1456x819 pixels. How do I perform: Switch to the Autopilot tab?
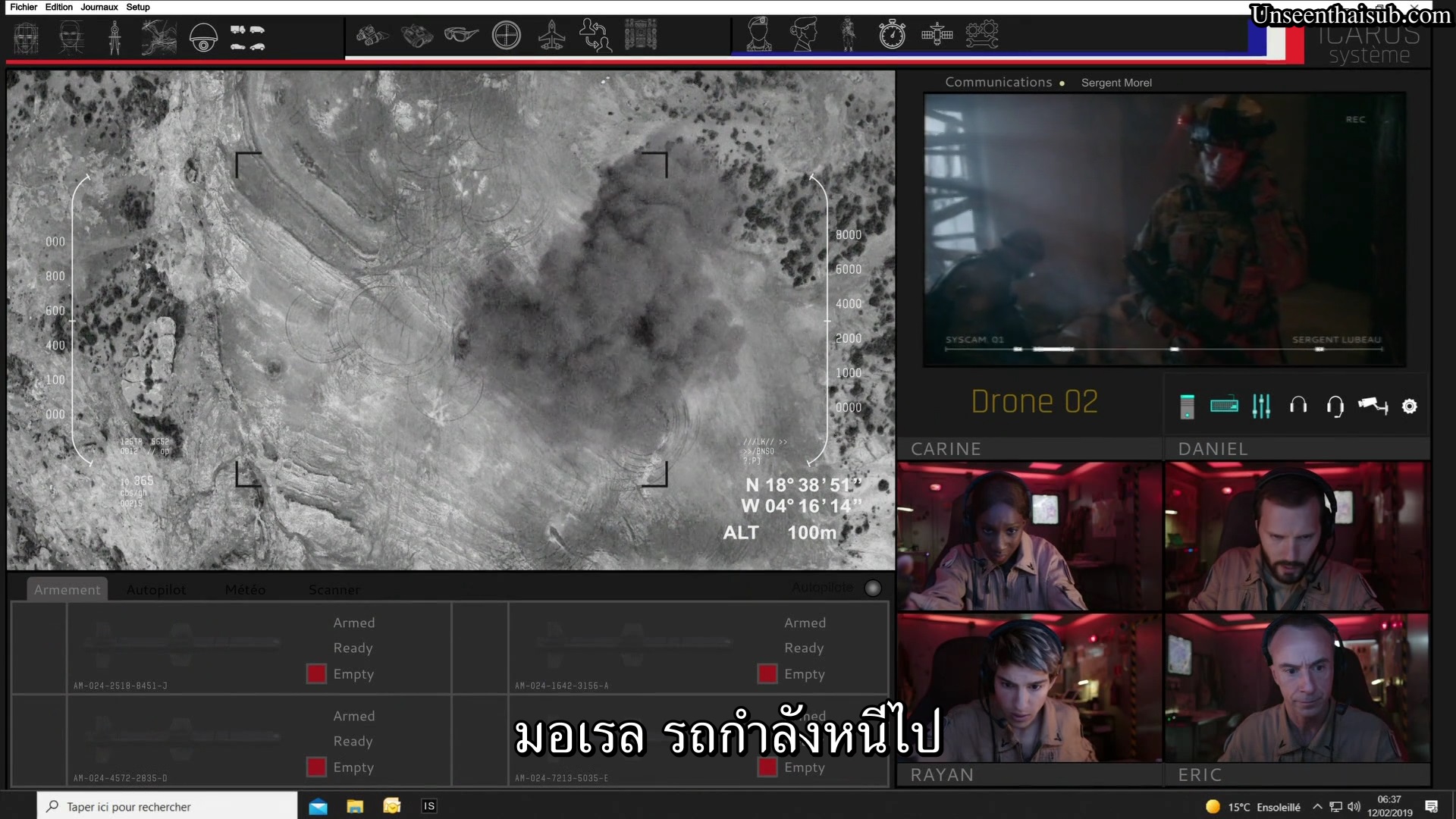[156, 589]
